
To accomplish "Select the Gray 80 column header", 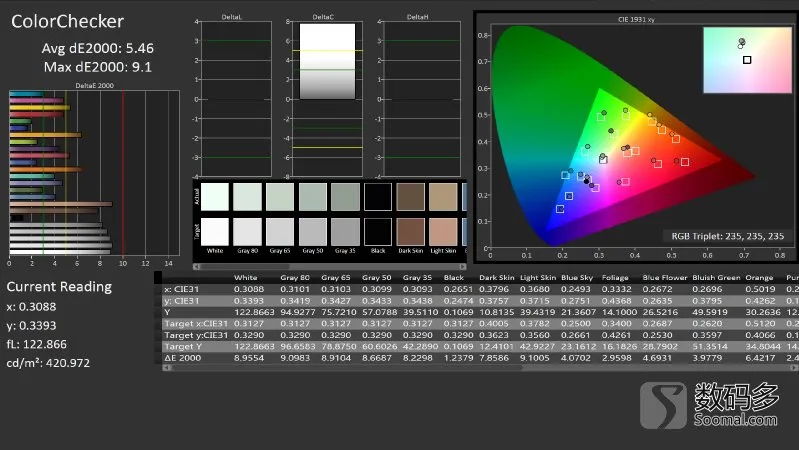I will click(x=295, y=278).
